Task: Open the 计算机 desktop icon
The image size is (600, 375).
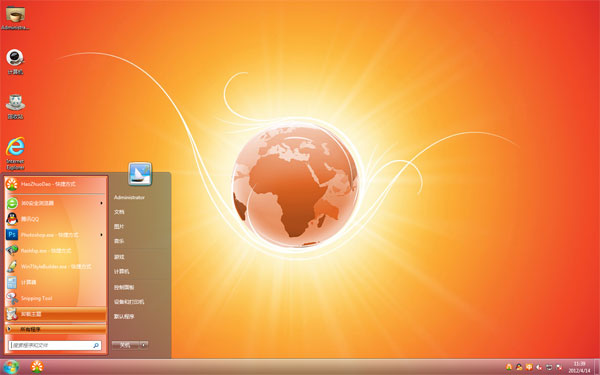Action: click(x=15, y=62)
